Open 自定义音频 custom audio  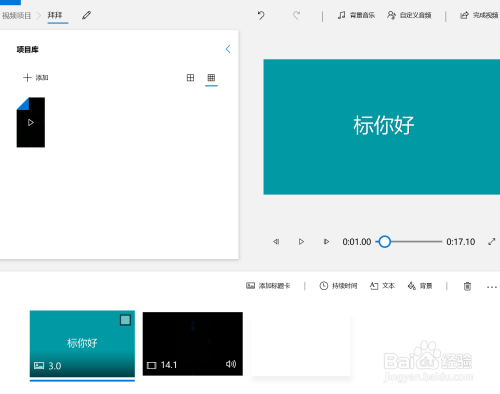coord(409,15)
